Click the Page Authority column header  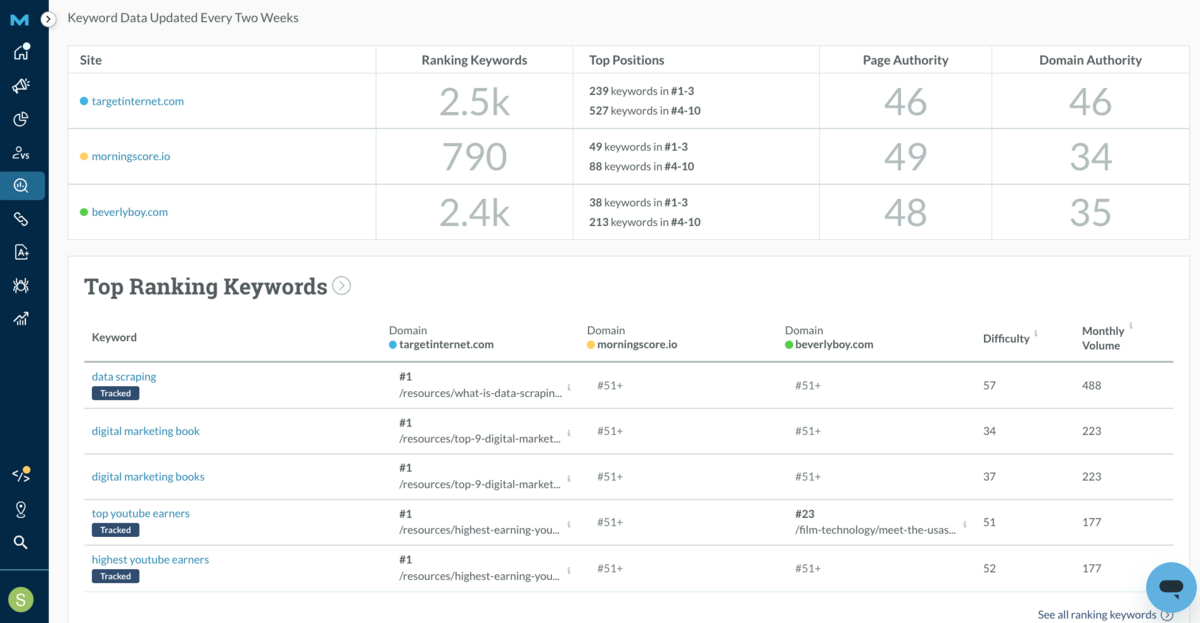[x=906, y=60]
